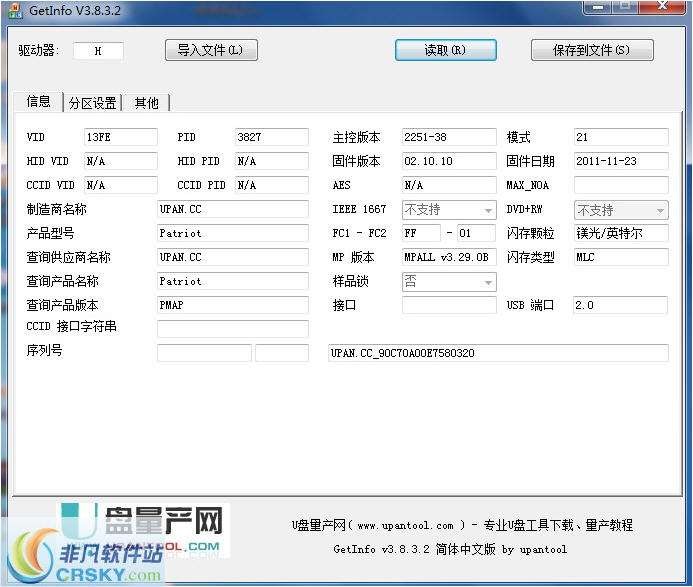Click the 导入文件(L) import button
The height and width of the screenshot is (587, 693).
(x=211, y=50)
